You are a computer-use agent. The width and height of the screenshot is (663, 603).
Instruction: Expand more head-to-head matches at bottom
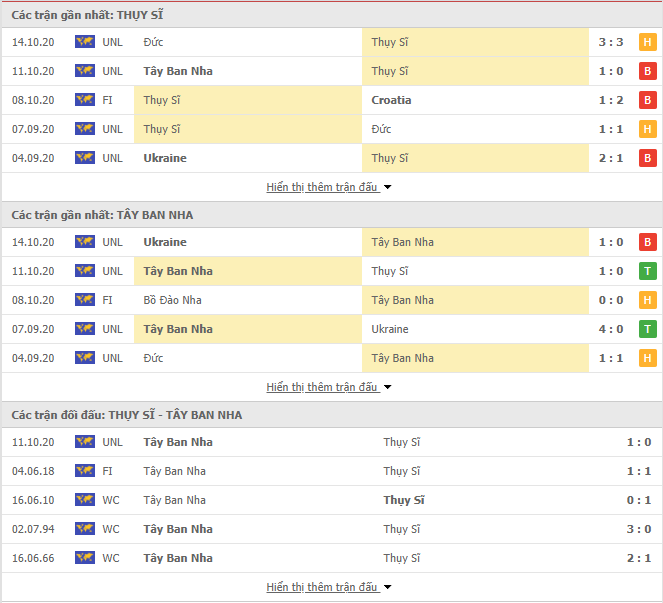pos(329,587)
